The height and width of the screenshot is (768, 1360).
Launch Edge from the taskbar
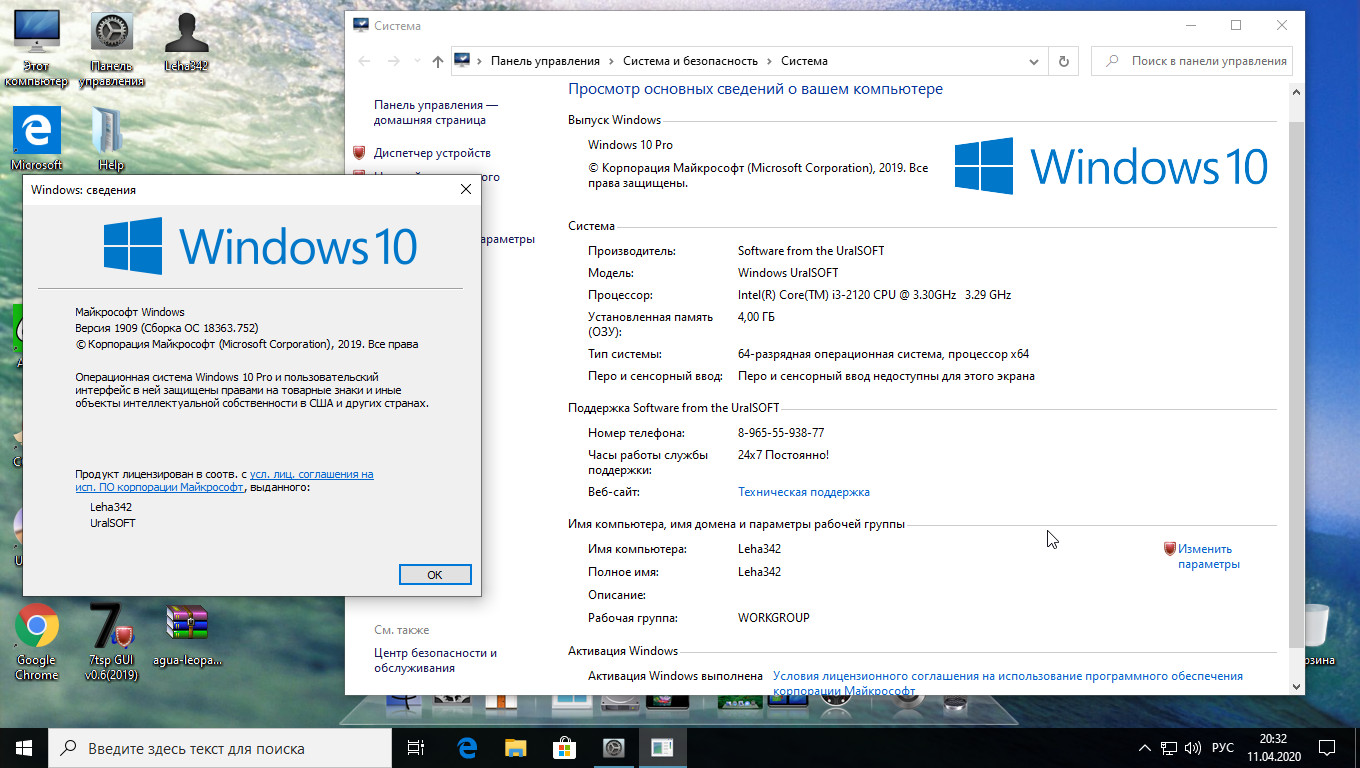[x=467, y=747]
